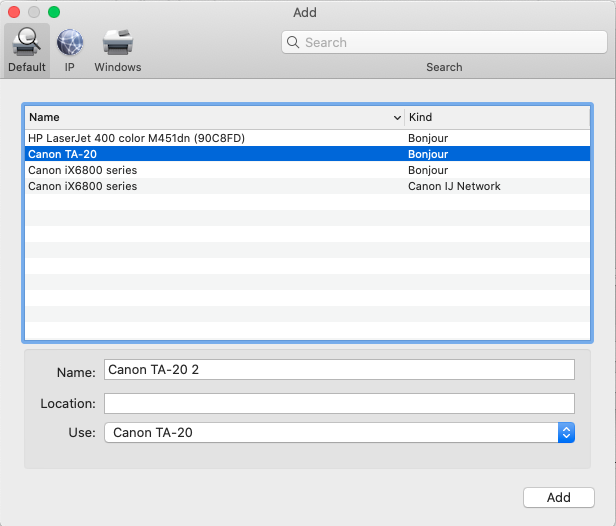Viewport: 616px width, 526px height.
Task: Select the Canon TA-20 printer row
Action: [307, 154]
